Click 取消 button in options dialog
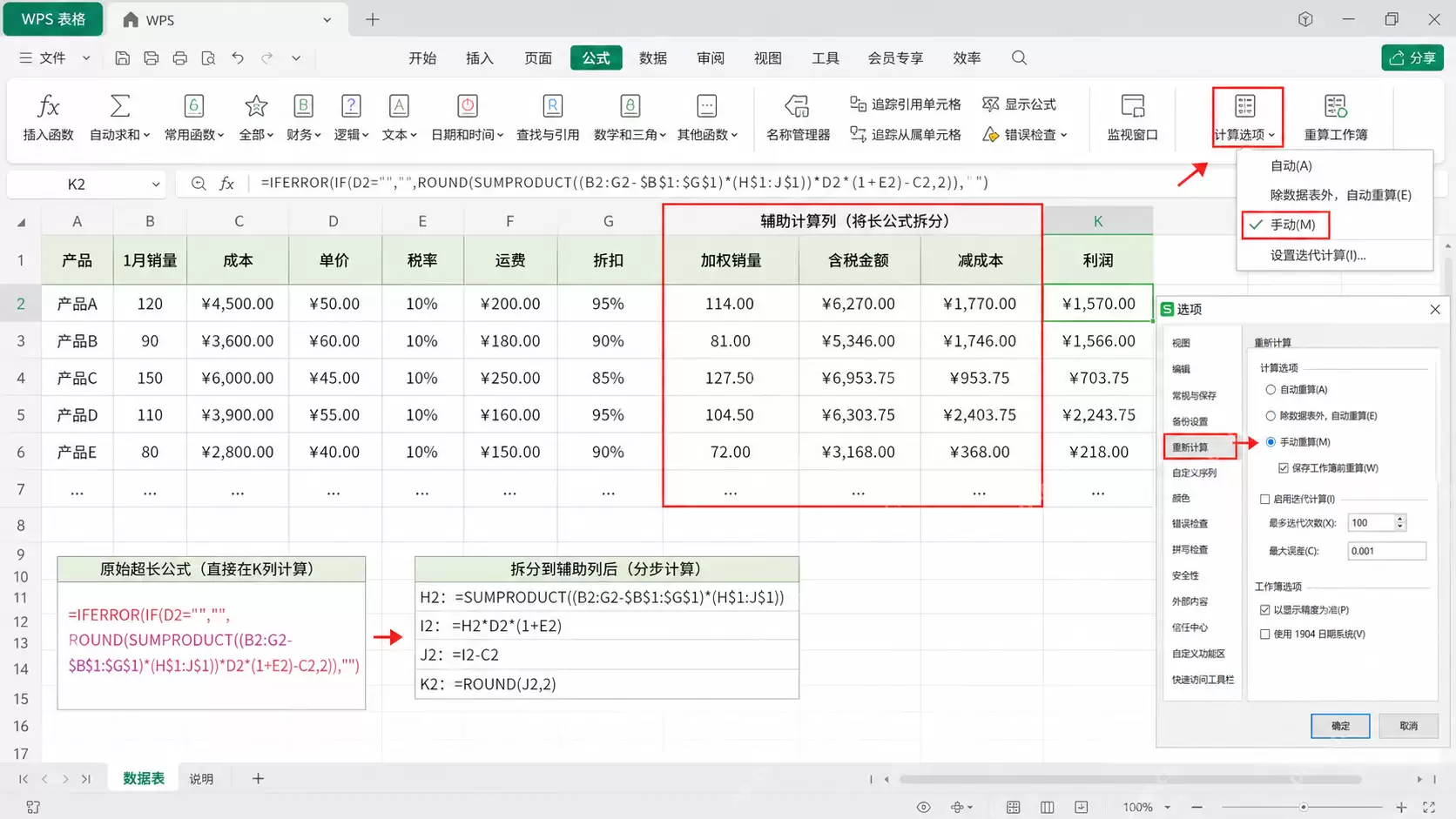Image resolution: width=1456 pixels, height=819 pixels. (x=1408, y=726)
